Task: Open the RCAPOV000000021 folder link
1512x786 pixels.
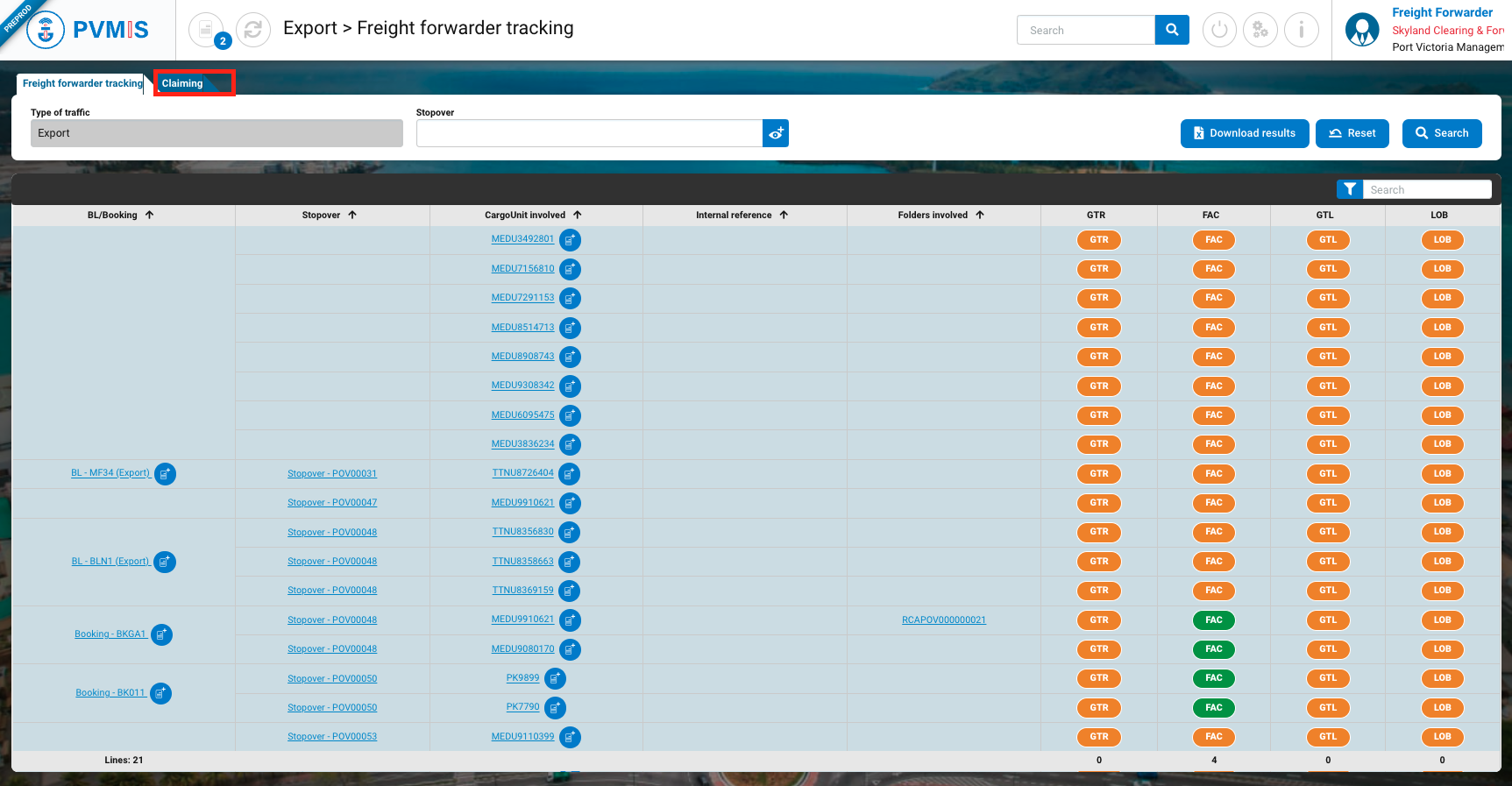Action: pos(943,620)
